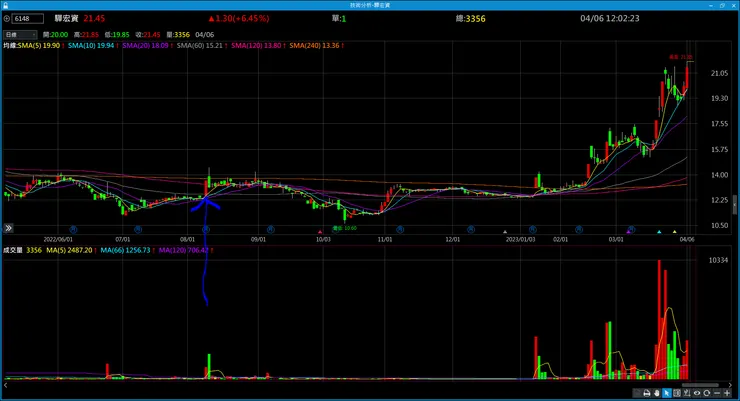Zoom out with the minus icon
Image resolution: width=740 pixels, height=401 pixels.
(717, 393)
